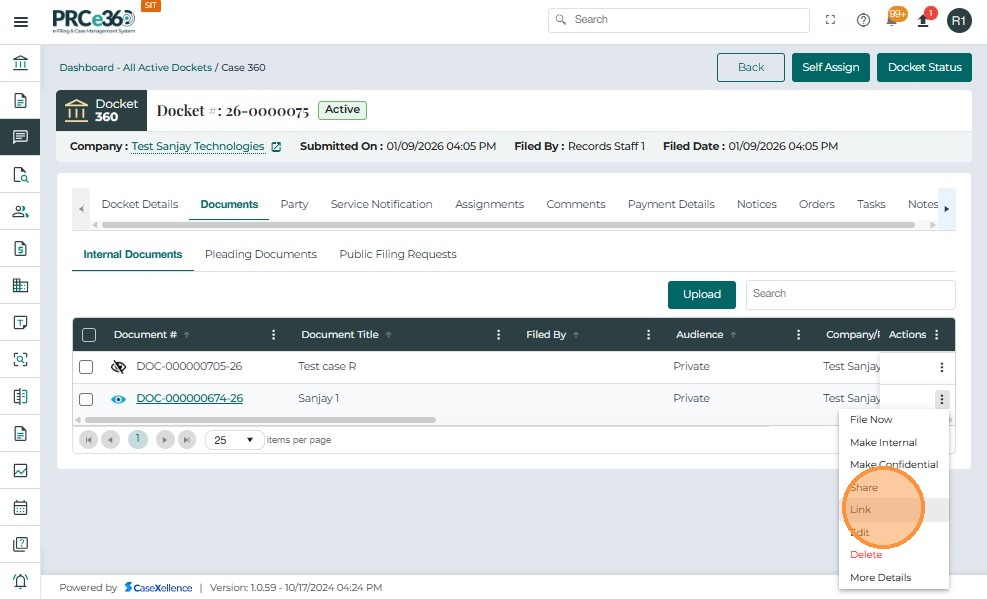Open notifications bell with 99+ badge

pos(893,19)
